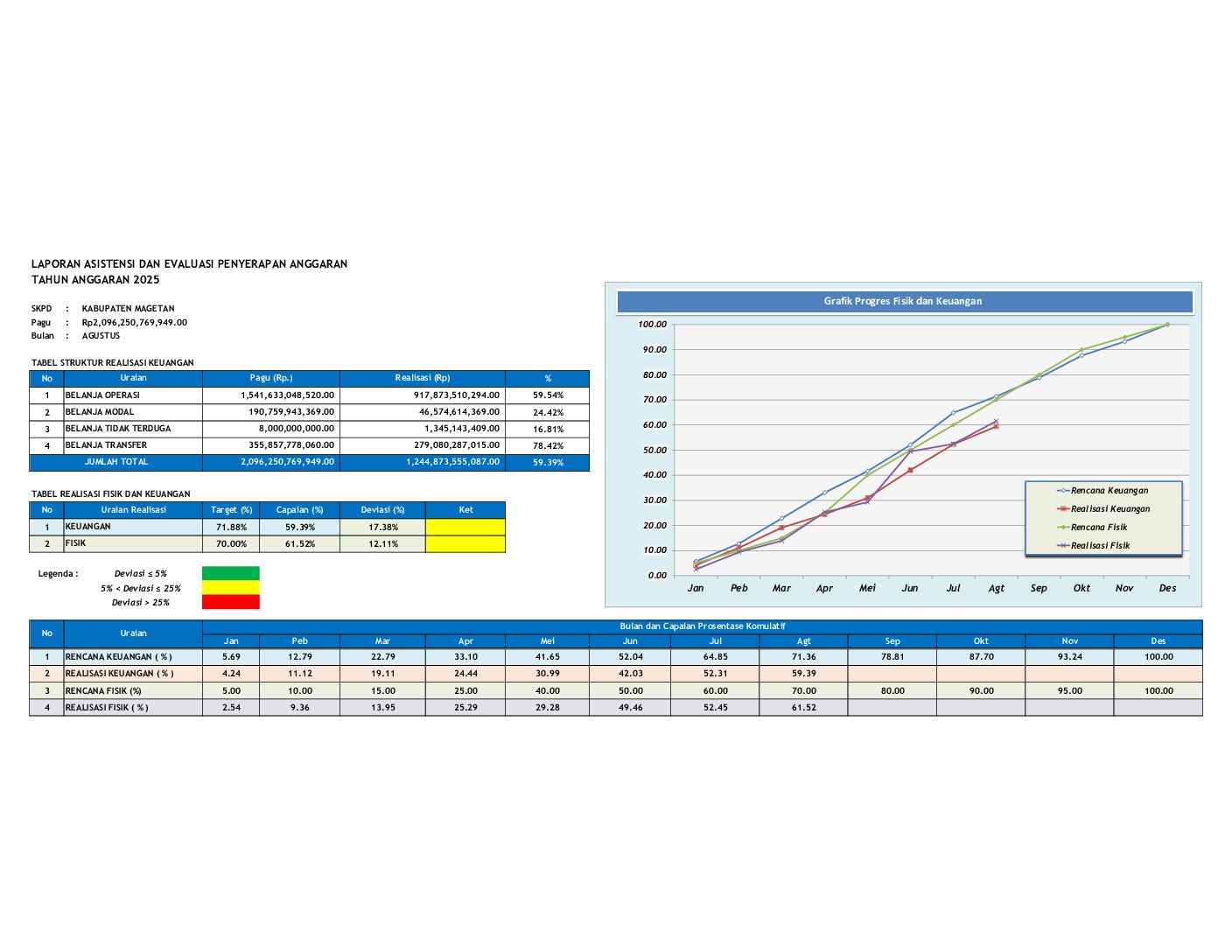Click the FISIK capaian value 61.52%
The height and width of the screenshot is (952, 1232).
[x=299, y=544]
